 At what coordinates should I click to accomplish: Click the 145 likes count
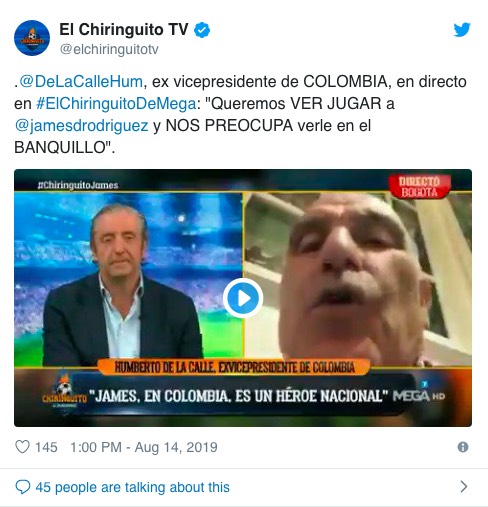pyautogui.click(x=46, y=447)
